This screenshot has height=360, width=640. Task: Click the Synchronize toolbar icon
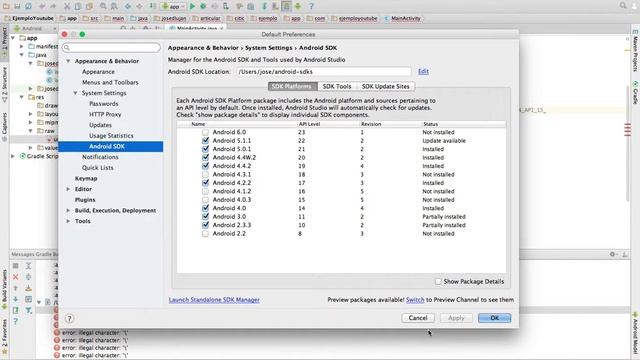point(29,6)
